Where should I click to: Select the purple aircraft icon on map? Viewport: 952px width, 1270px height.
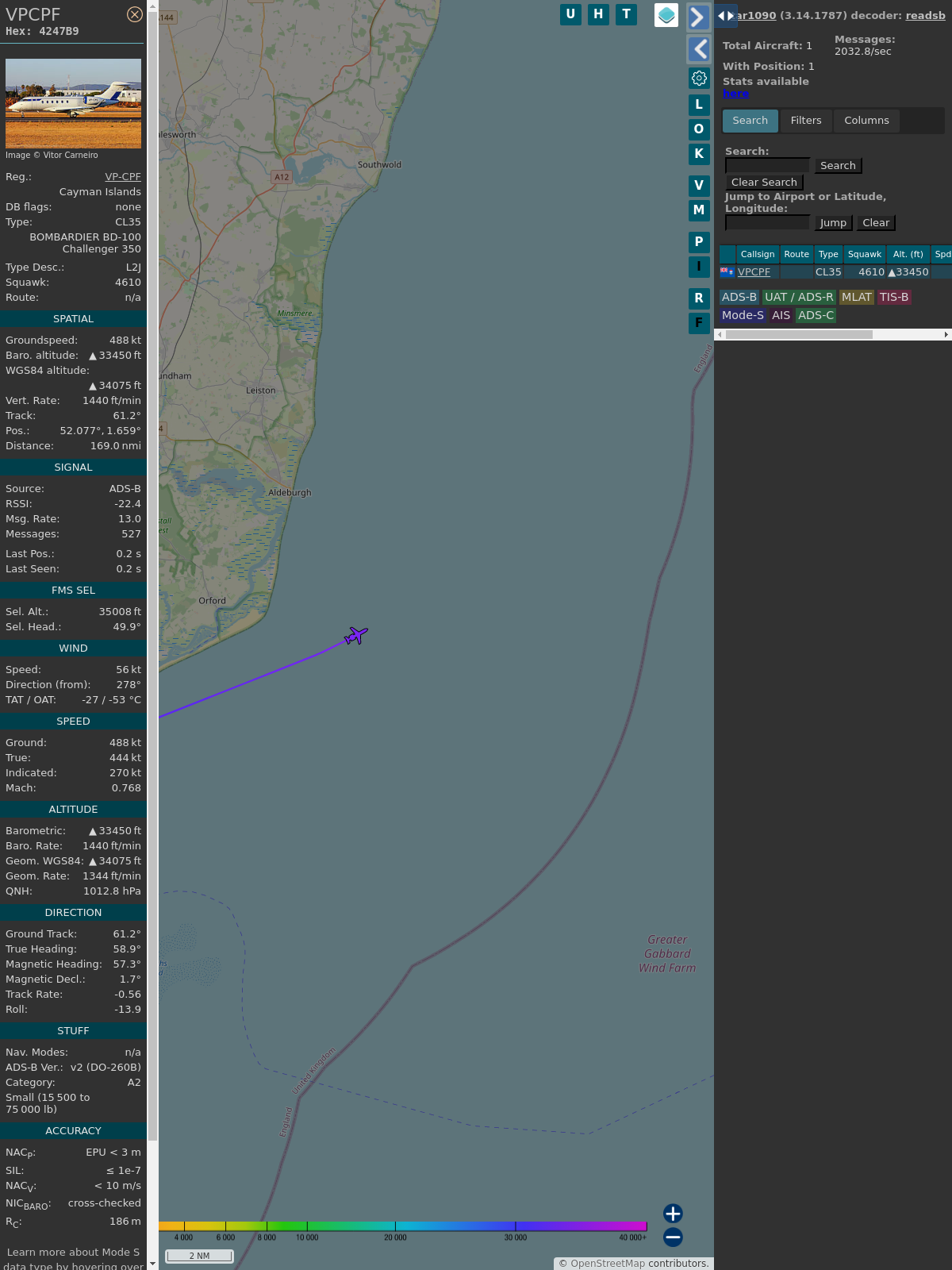coord(356,636)
